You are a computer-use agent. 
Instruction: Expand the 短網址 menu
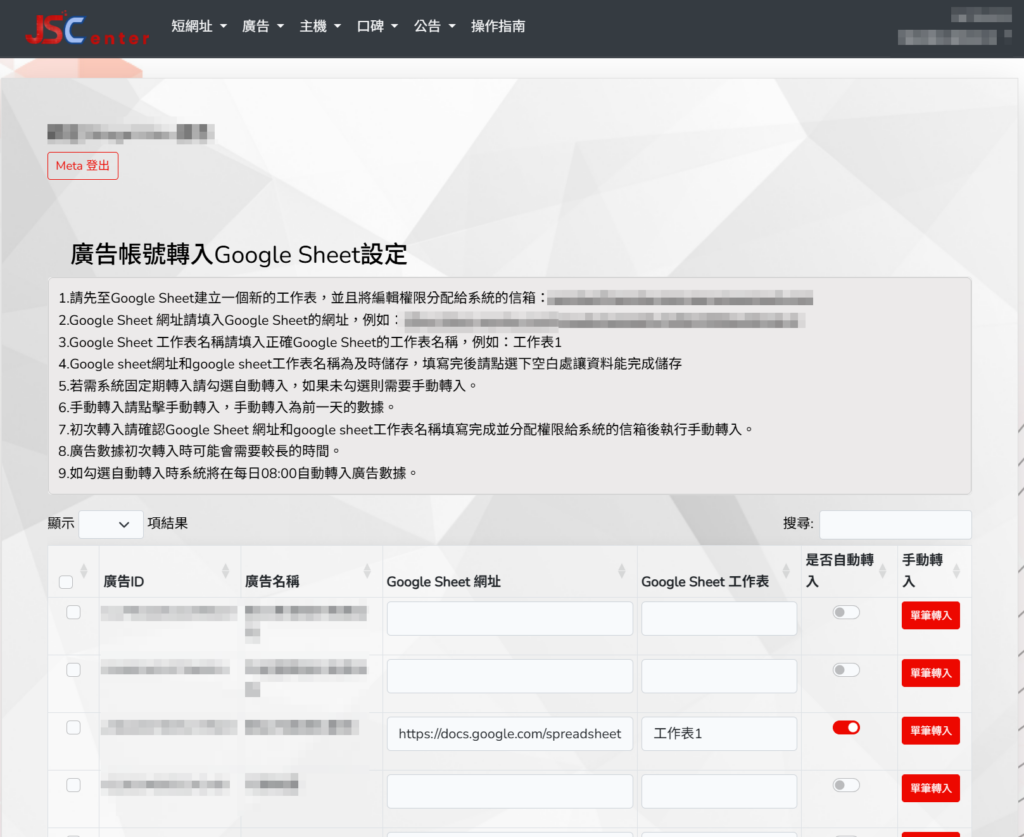coord(198,27)
